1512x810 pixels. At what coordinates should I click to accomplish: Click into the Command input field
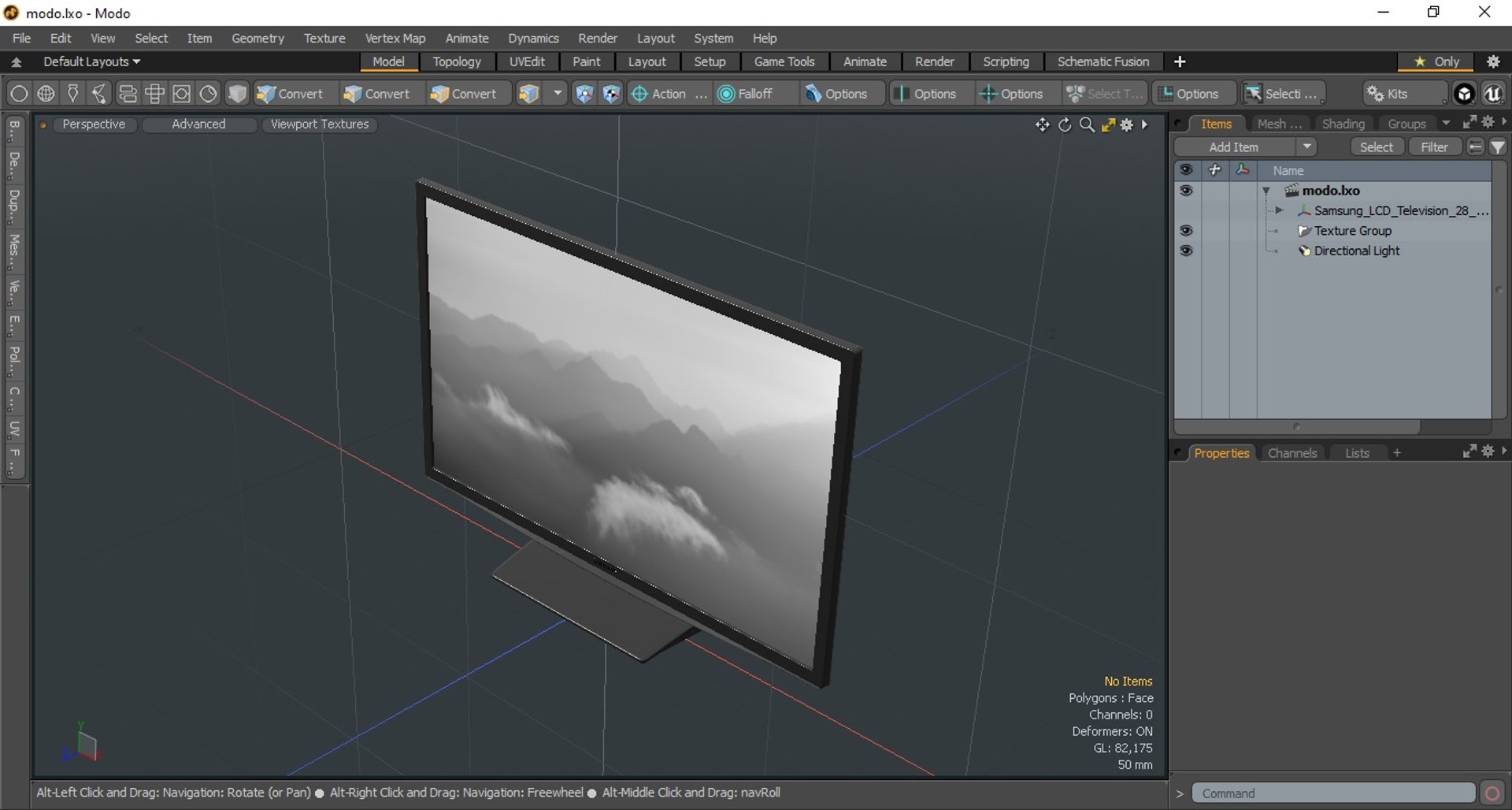click(1332, 793)
